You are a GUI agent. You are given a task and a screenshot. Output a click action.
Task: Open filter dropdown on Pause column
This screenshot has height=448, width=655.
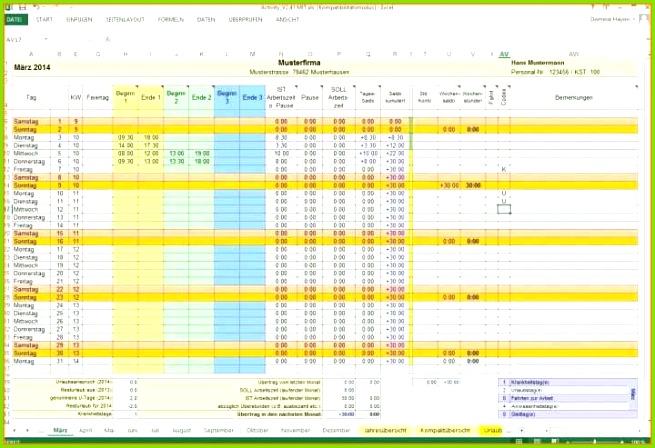coord(321,87)
